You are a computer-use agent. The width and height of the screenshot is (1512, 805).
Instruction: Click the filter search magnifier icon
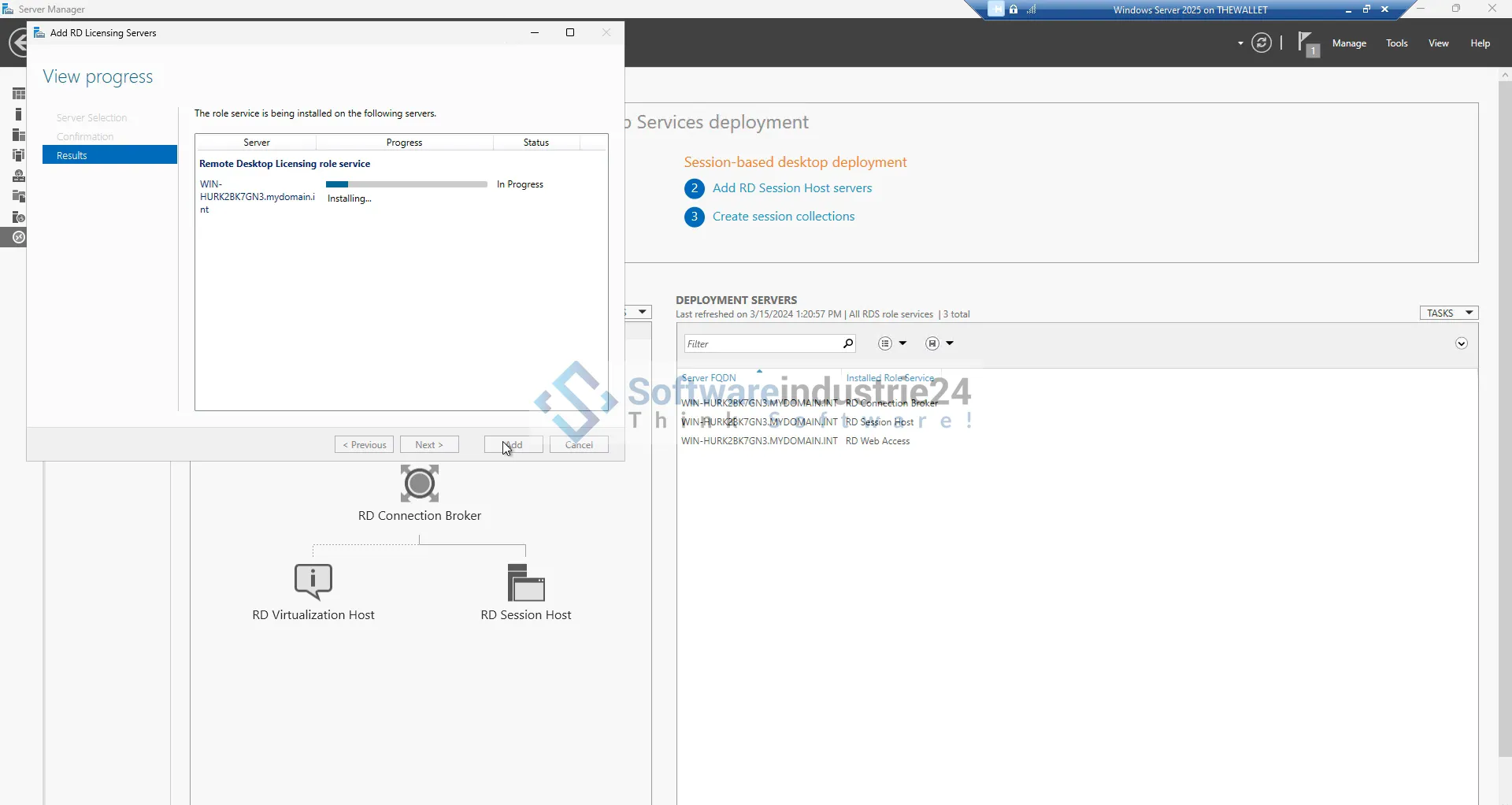coord(847,343)
